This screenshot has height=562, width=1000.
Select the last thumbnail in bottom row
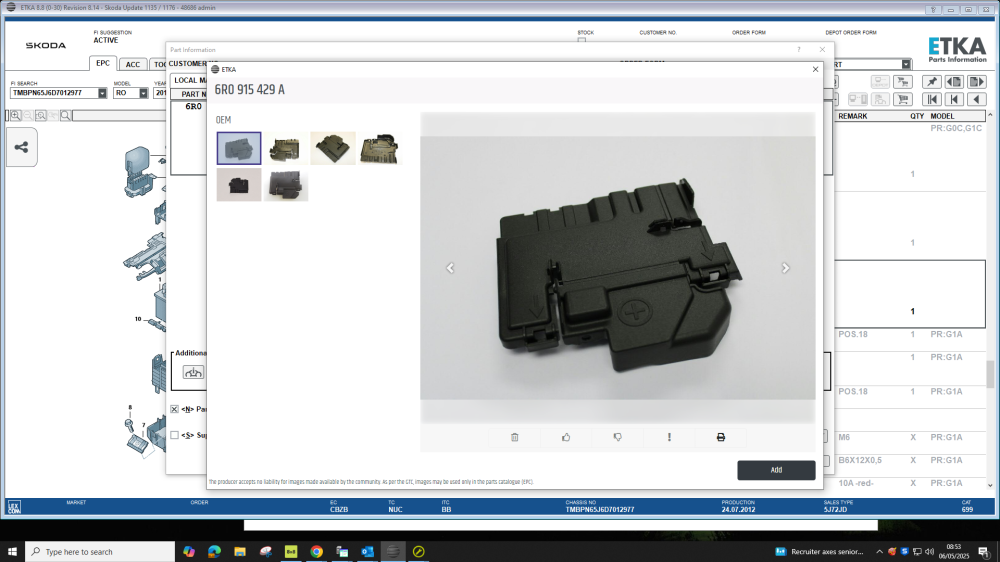(x=286, y=184)
